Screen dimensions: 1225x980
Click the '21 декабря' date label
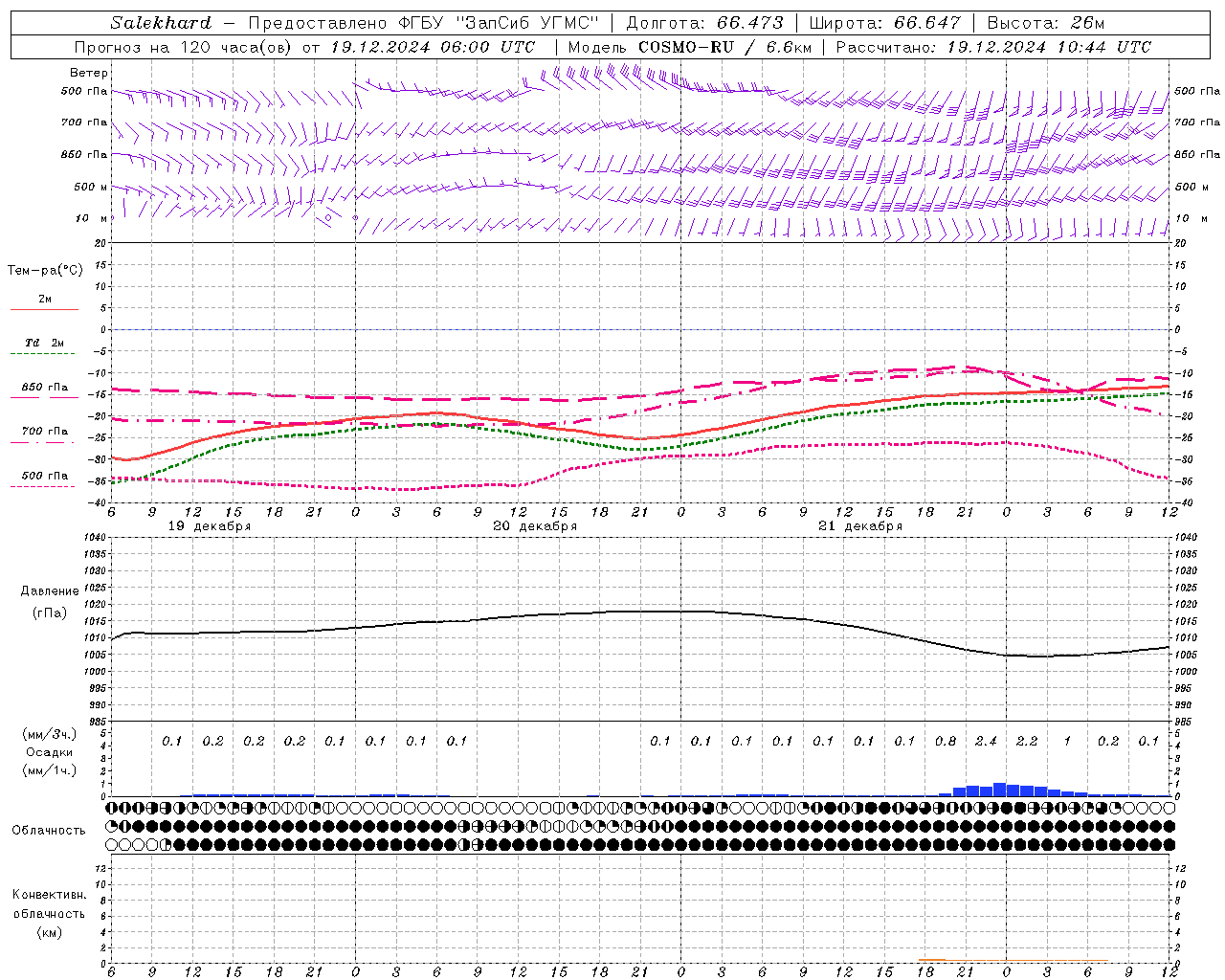coord(860,526)
